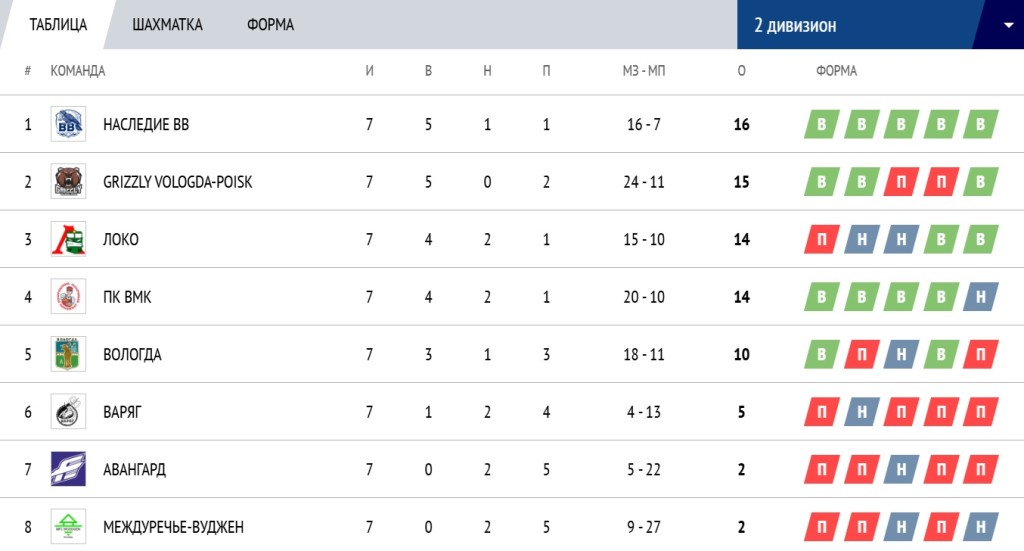Click the Наследие ВВ team logo
The image size is (1024, 551).
click(x=69, y=124)
